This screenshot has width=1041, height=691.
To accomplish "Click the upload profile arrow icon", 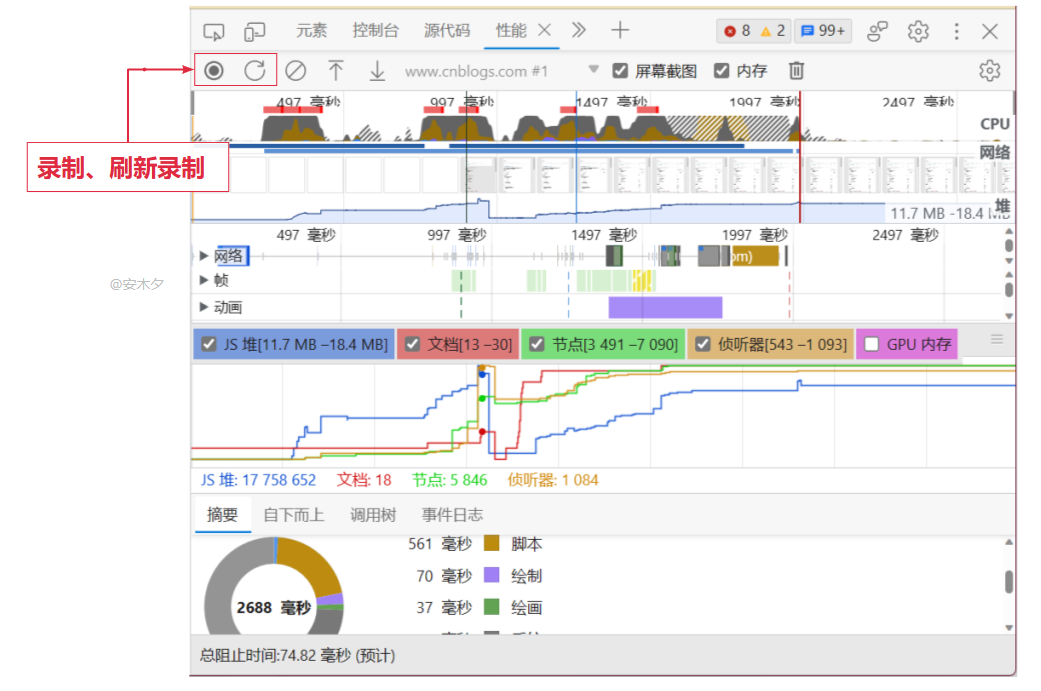I will (336, 71).
